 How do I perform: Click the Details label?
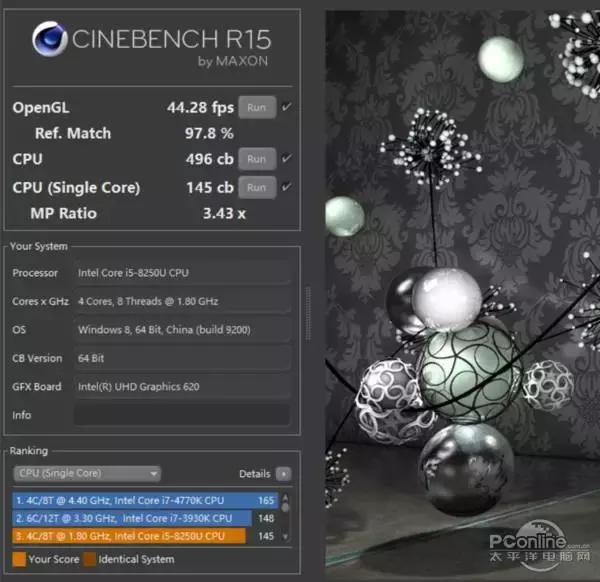[x=254, y=474]
